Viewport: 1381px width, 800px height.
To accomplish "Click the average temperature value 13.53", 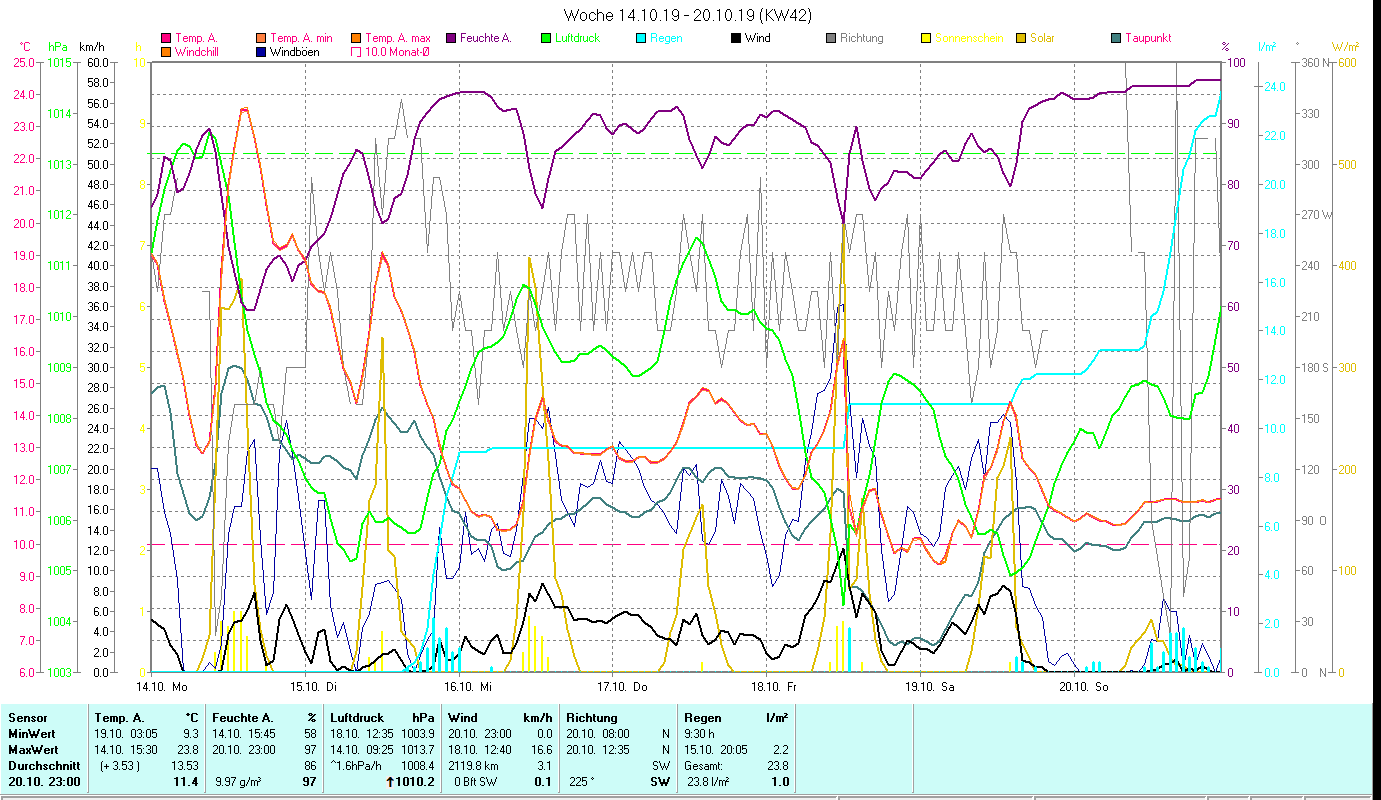I will (x=183, y=765).
